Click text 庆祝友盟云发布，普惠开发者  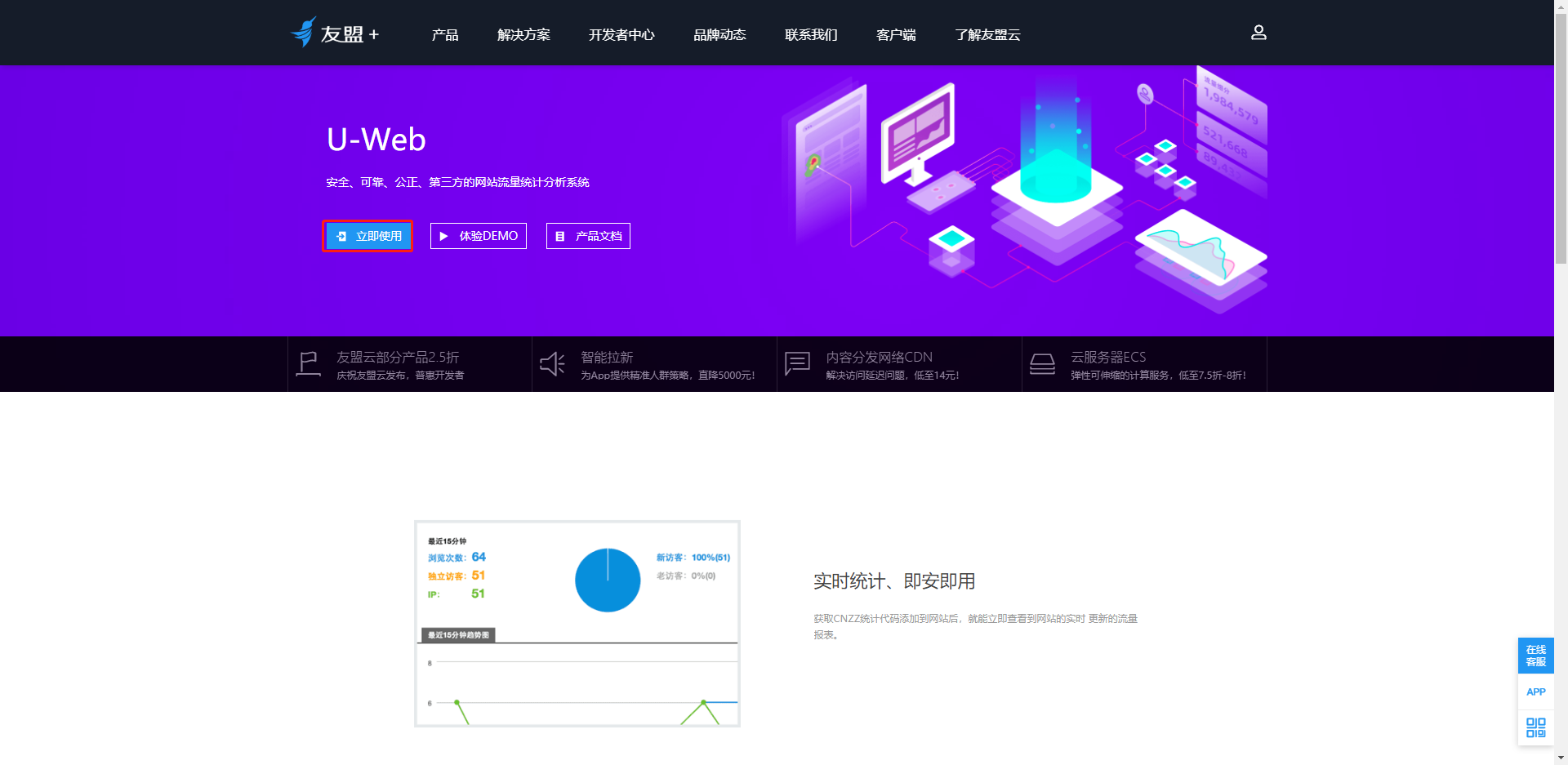400,376
